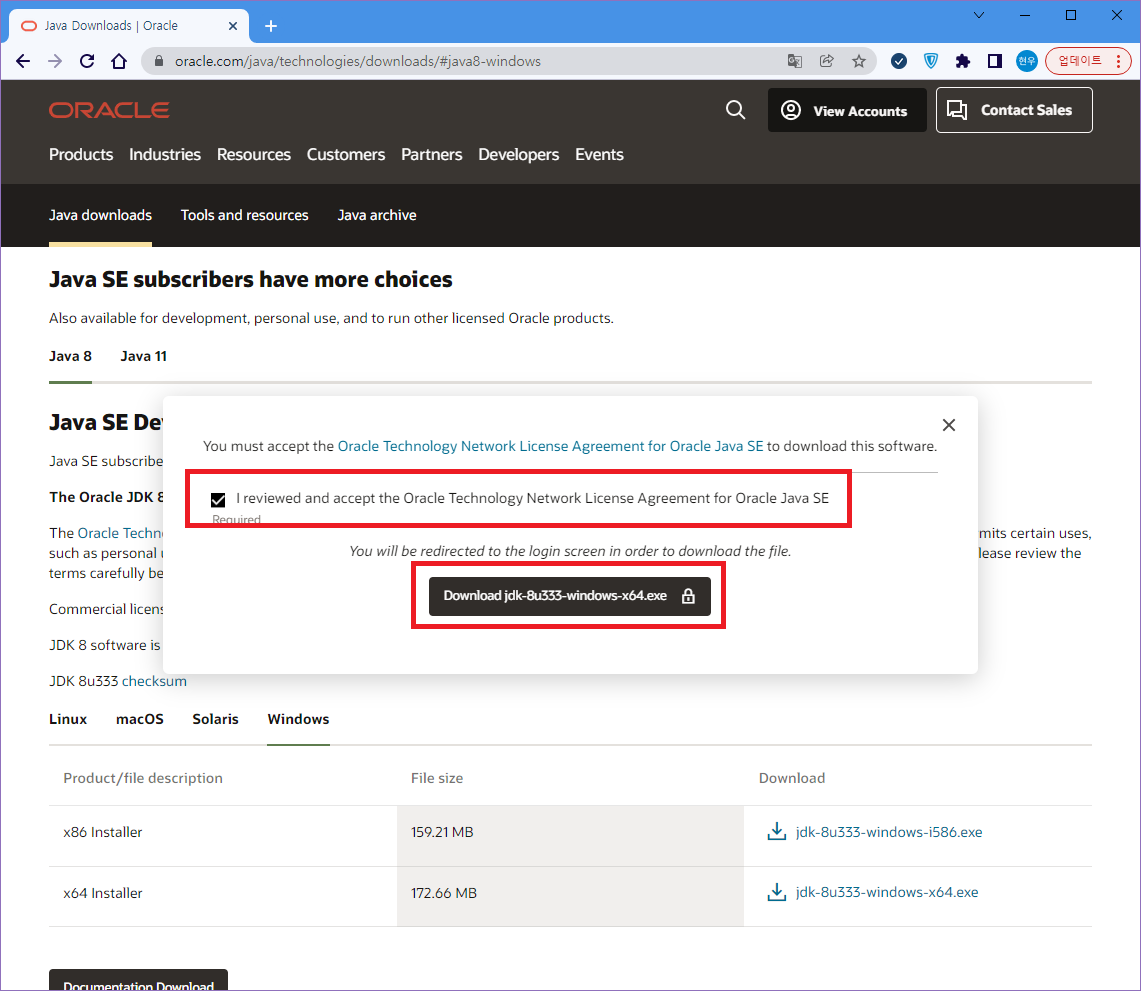Click the Contact Sales button
Image resolution: width=1141 pixels, height=991 pixels.
1014,110
